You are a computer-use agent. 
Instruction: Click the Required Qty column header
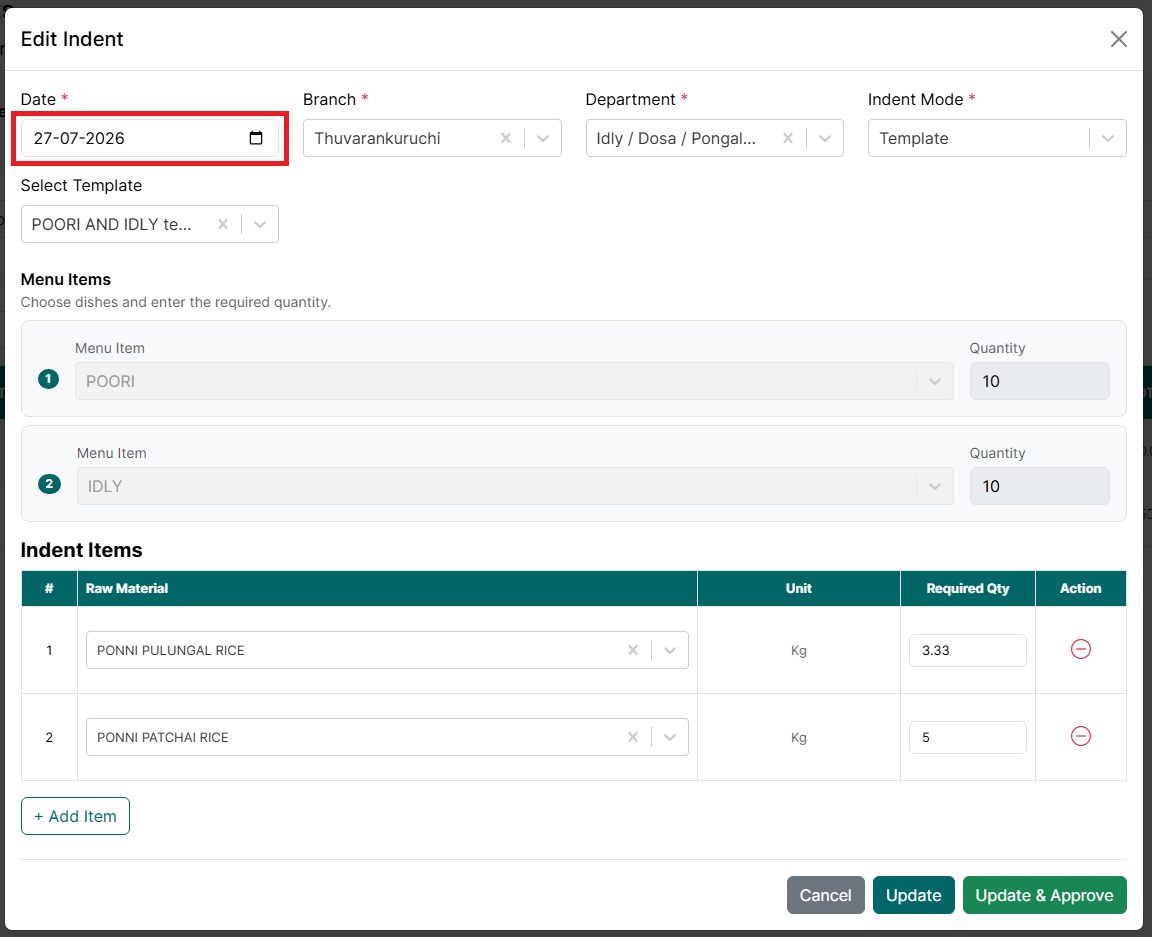pyautogui.click(x=968, y=589)
